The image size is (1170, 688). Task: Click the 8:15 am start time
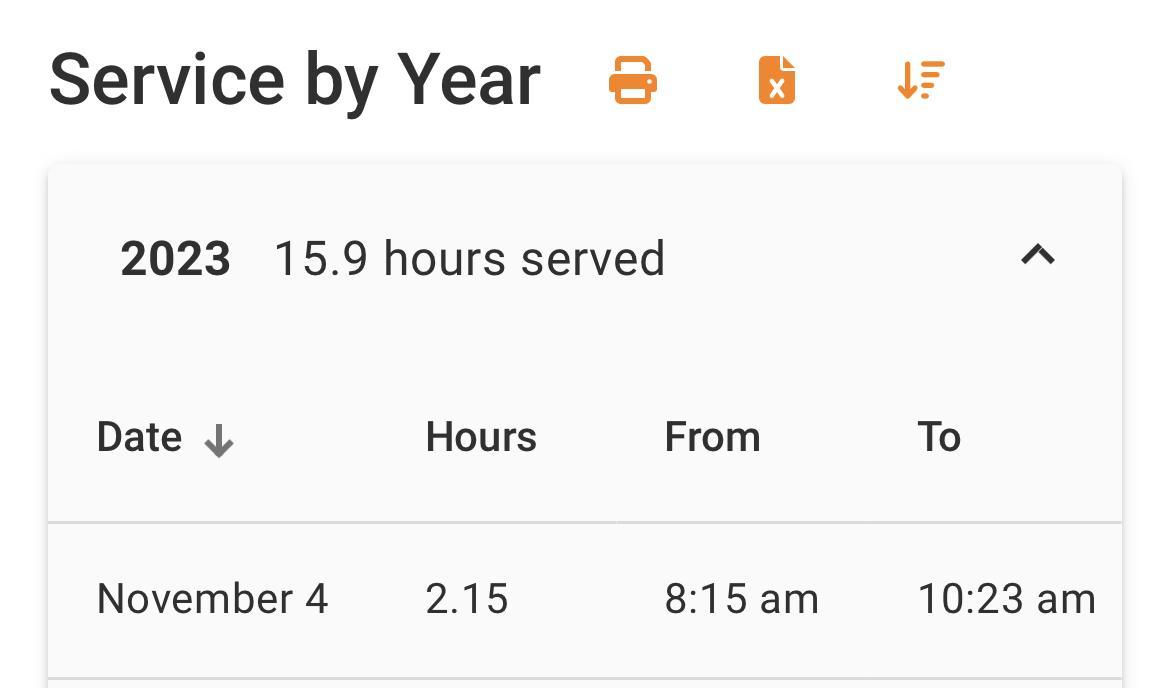click(741, 599)
